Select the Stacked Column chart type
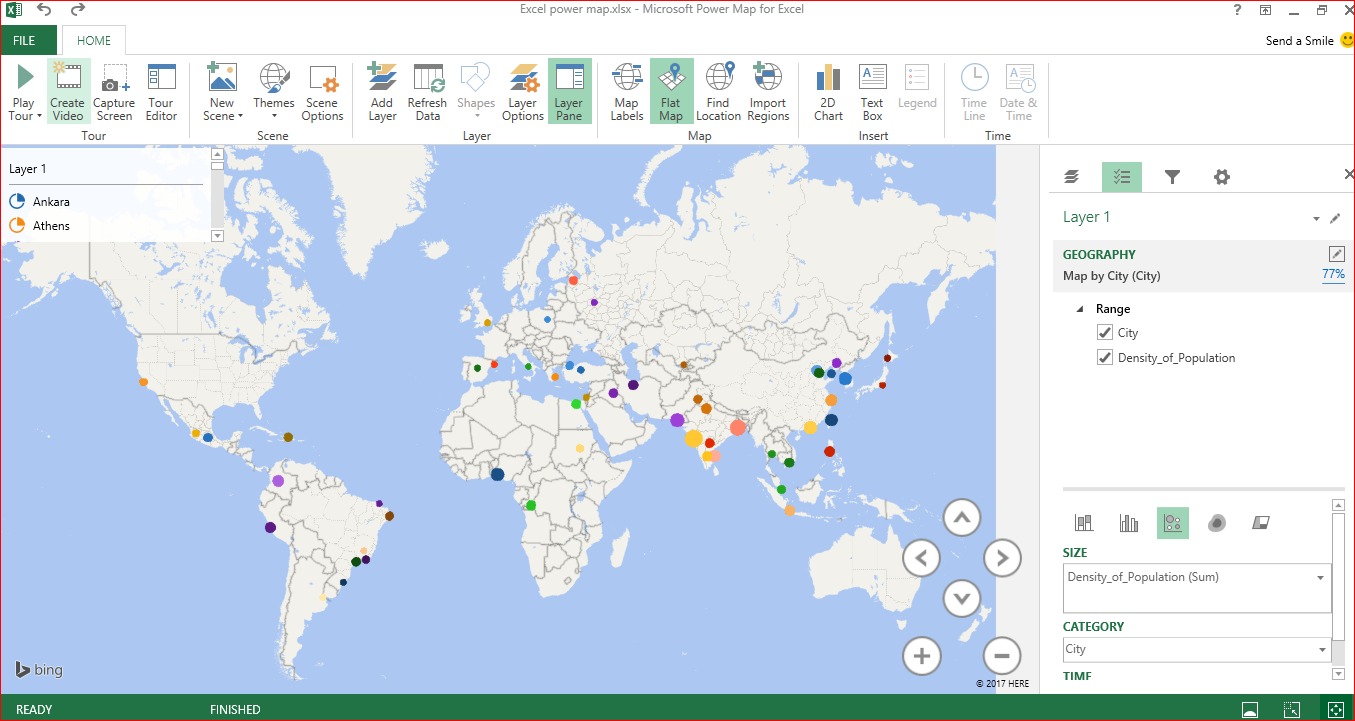Viewport: 1355px width, 721px height. point(1083,523)
